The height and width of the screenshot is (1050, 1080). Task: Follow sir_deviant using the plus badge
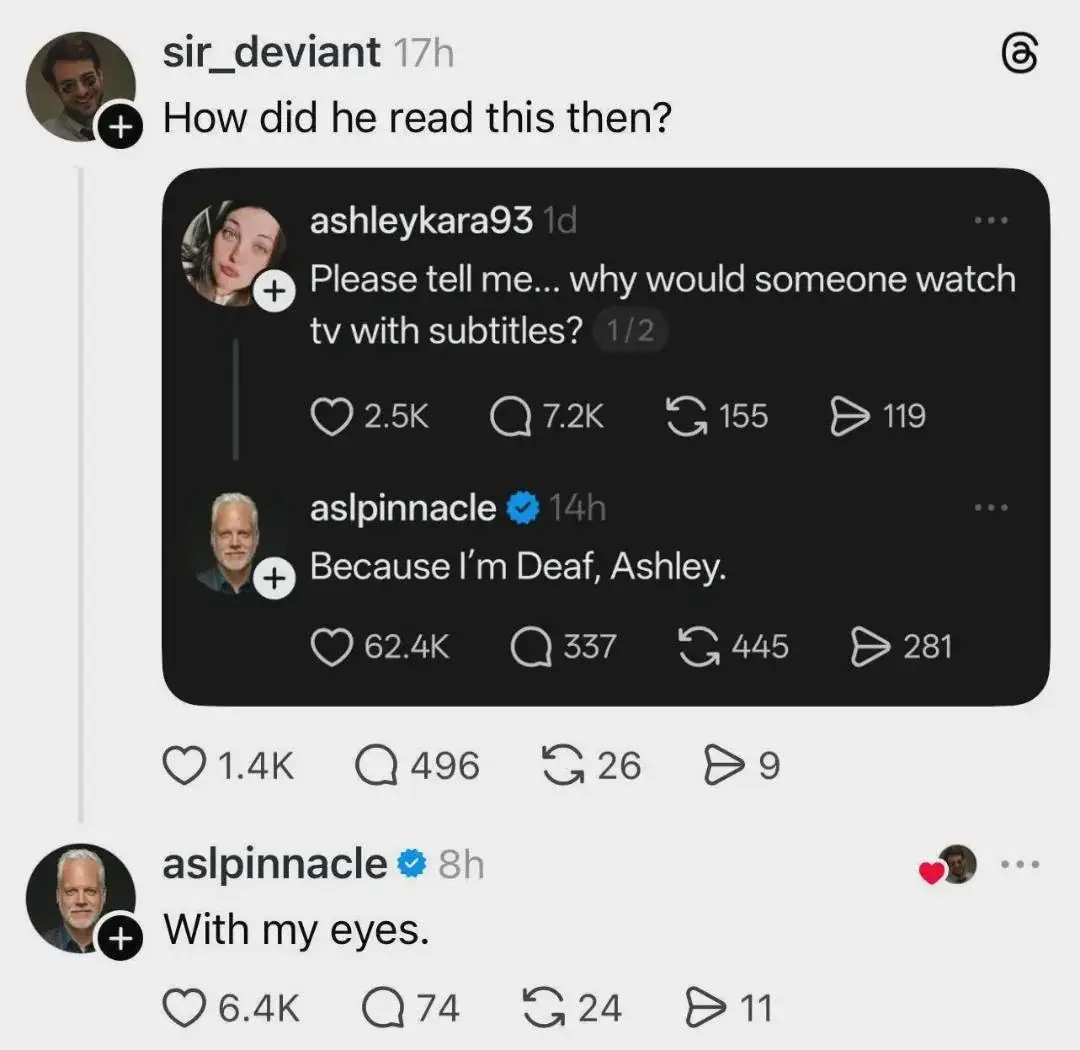click(119, 127)
